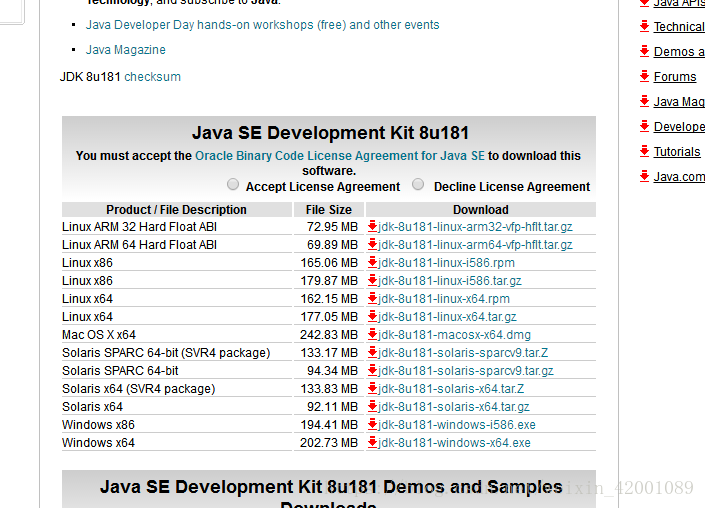Click red arrow icon beside Develope sidebar link
This screenshot has height=508, width=705.
pos(644,126)
